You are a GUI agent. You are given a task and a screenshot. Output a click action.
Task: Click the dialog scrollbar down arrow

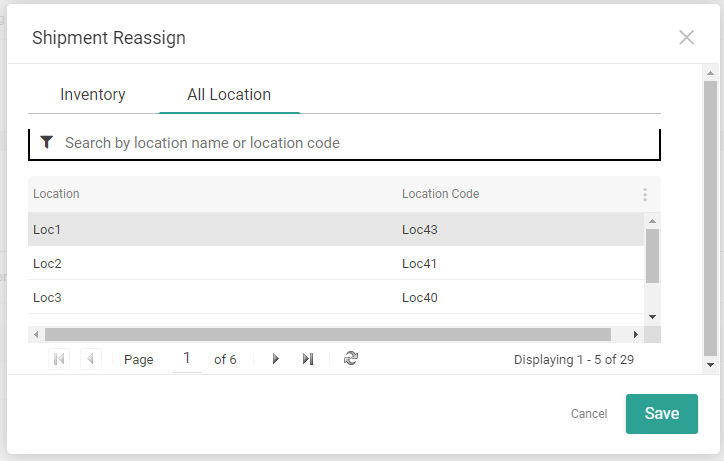click(710, 365)
